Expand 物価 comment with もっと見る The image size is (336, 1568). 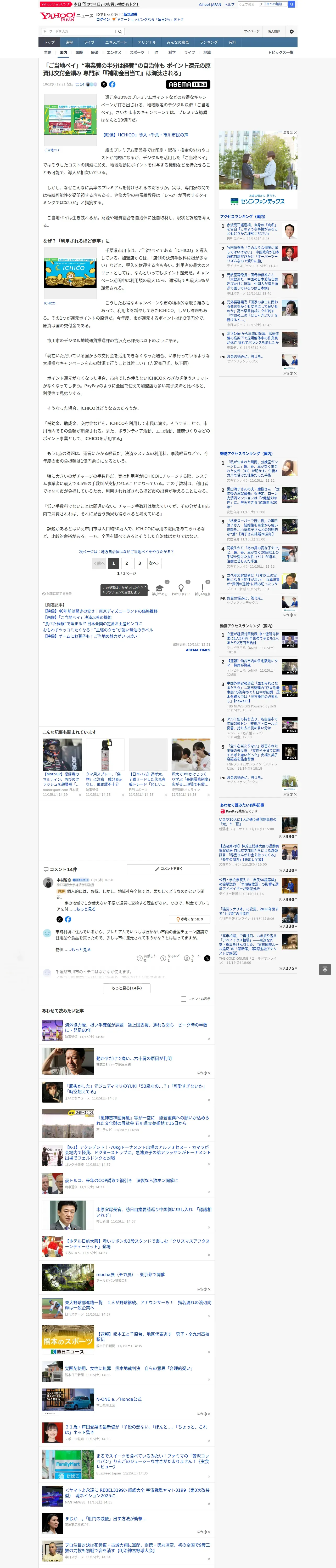click(81, 950)
